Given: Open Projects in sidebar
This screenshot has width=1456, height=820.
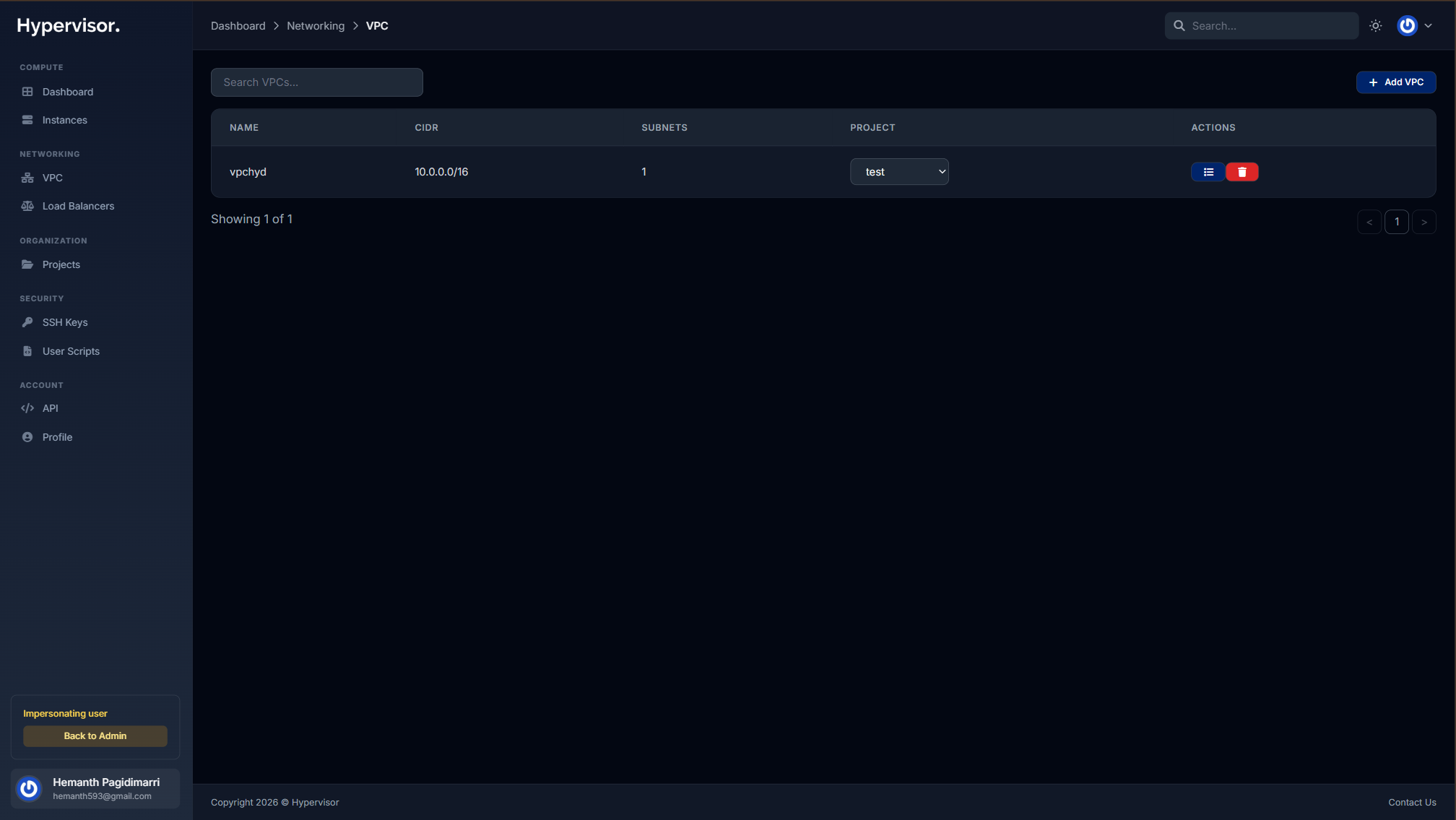Looking at the screenshot, I should coord(61,264).
